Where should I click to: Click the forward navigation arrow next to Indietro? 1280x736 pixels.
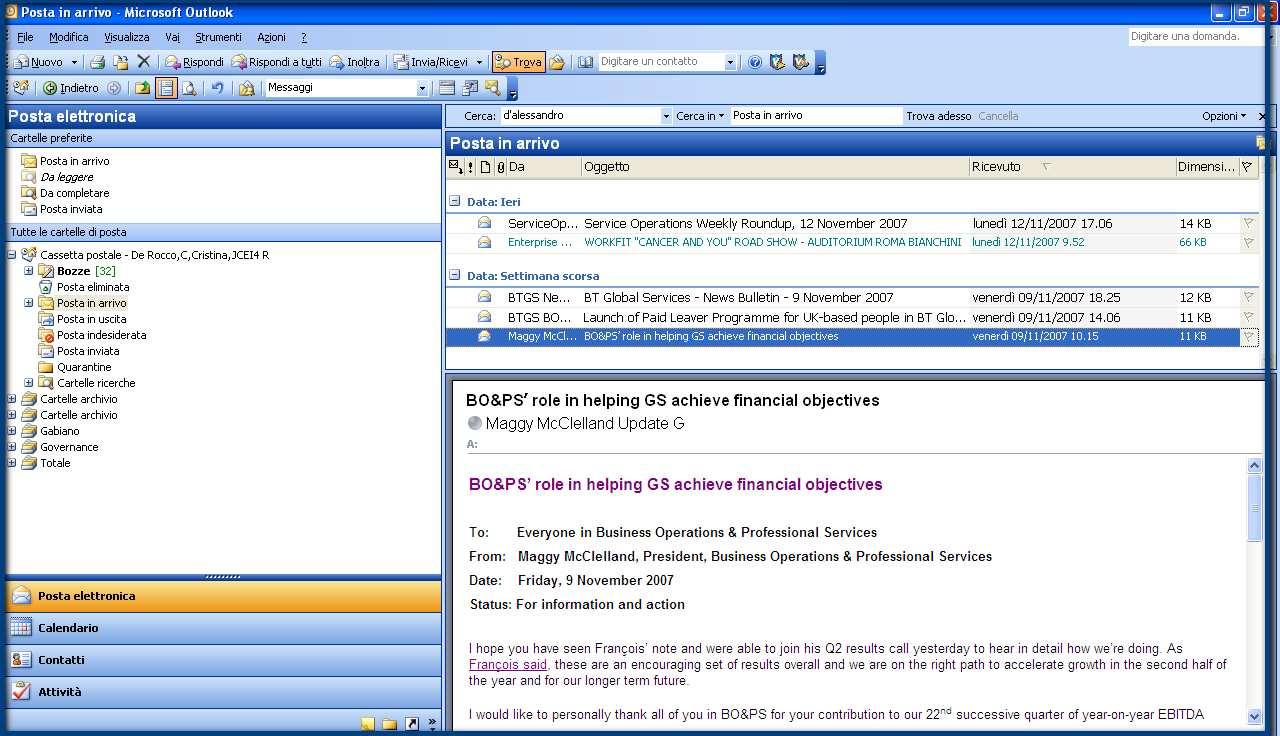114,88
